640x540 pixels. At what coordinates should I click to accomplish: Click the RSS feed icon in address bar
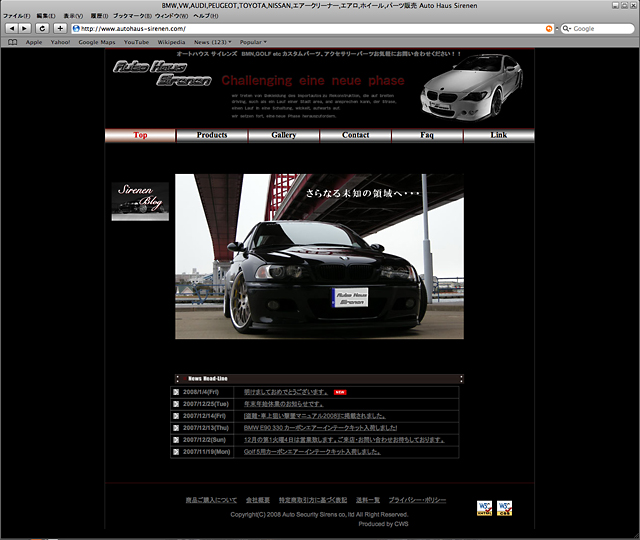(549, 29)
